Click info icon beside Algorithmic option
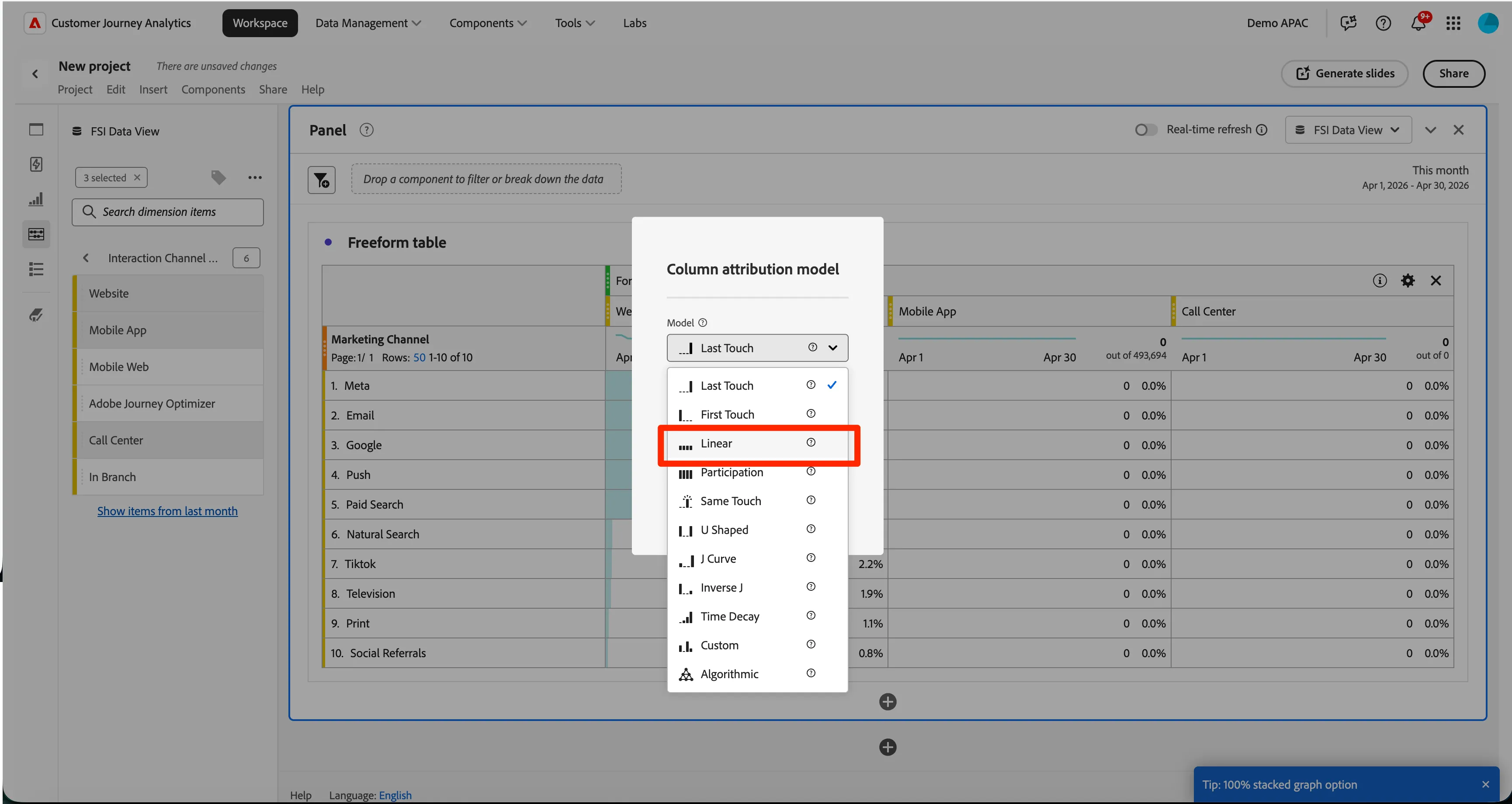The height and width of the screenshot is (804, 1512). coord(811,673)
